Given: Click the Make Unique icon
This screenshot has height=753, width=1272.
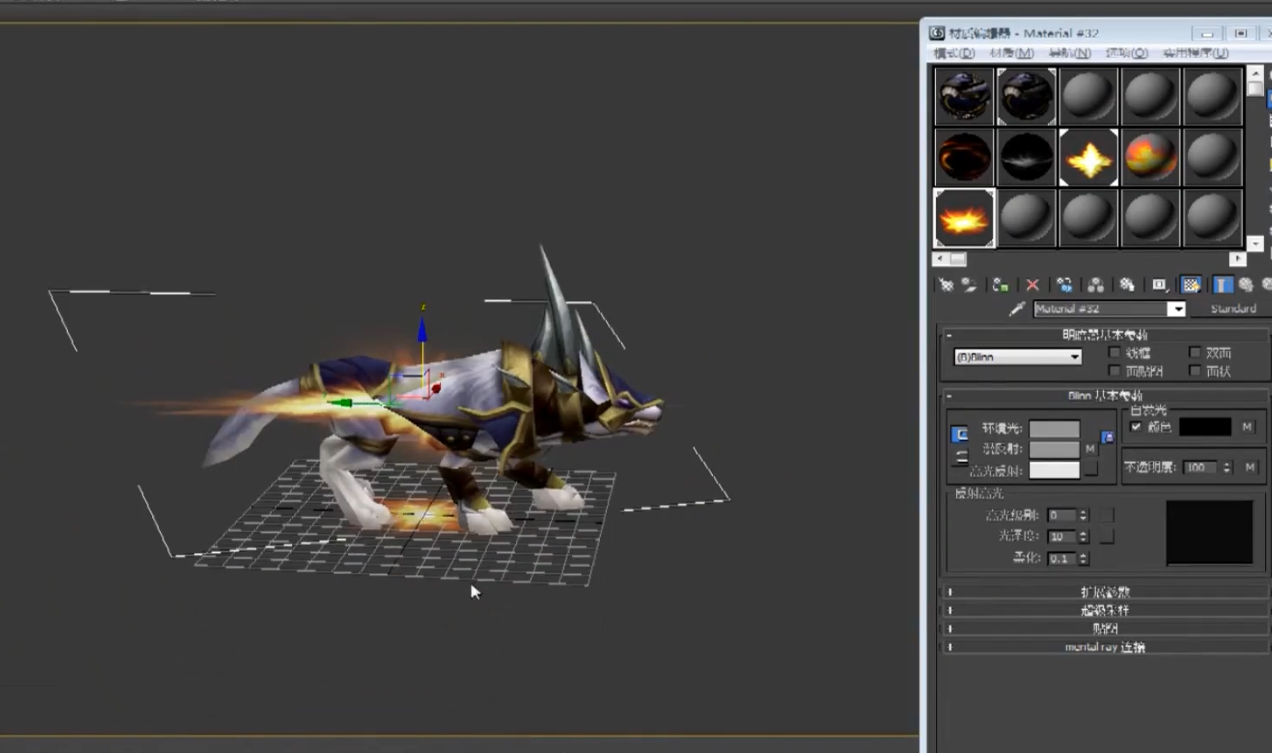Looking at the screenshot, I should pyautogui.click(x=1096, y=285).
